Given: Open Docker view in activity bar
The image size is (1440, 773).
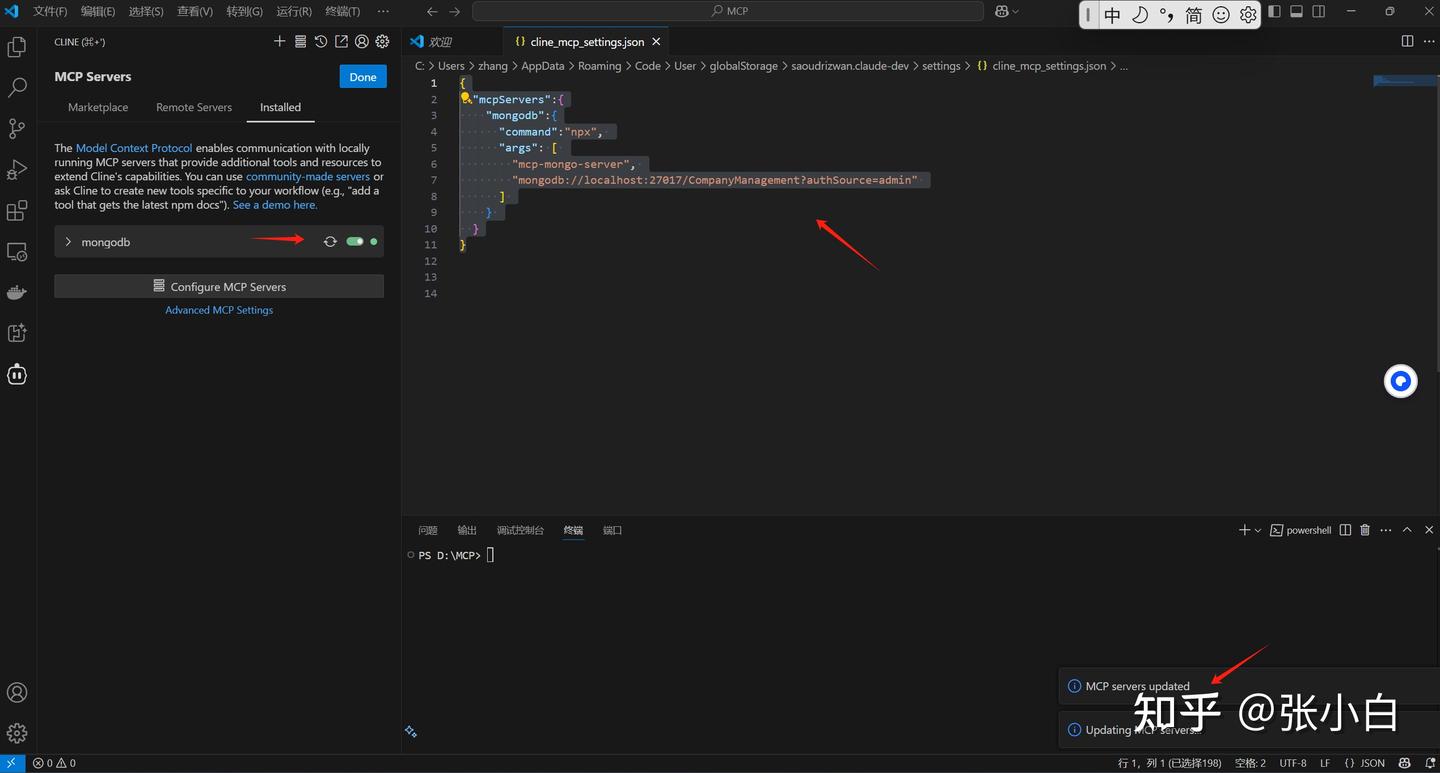Looking at the screenshot, I should pyautogui.click(x=17, y=293).
